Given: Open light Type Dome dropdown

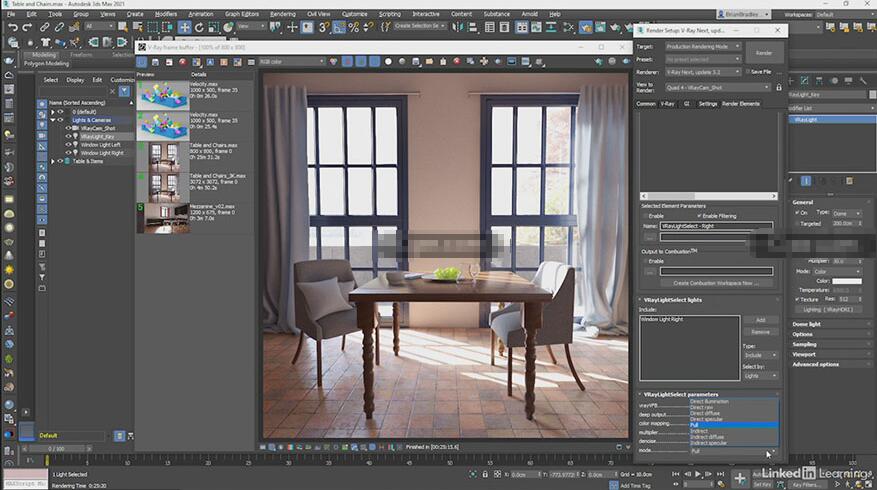Looking at the screenshot, I should [x=847, y=213].
